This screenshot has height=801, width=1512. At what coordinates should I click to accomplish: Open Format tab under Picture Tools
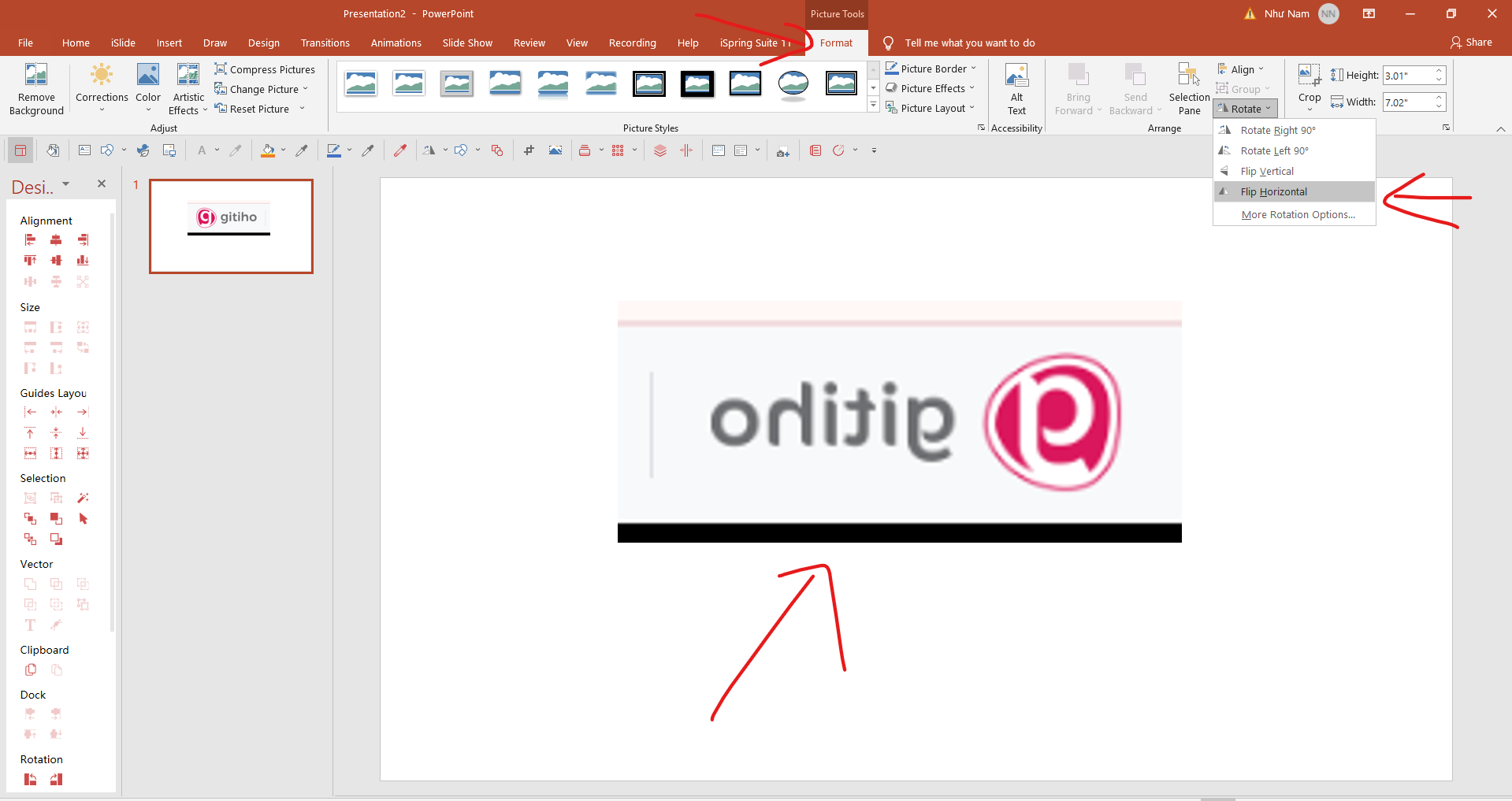pos(836,43)
